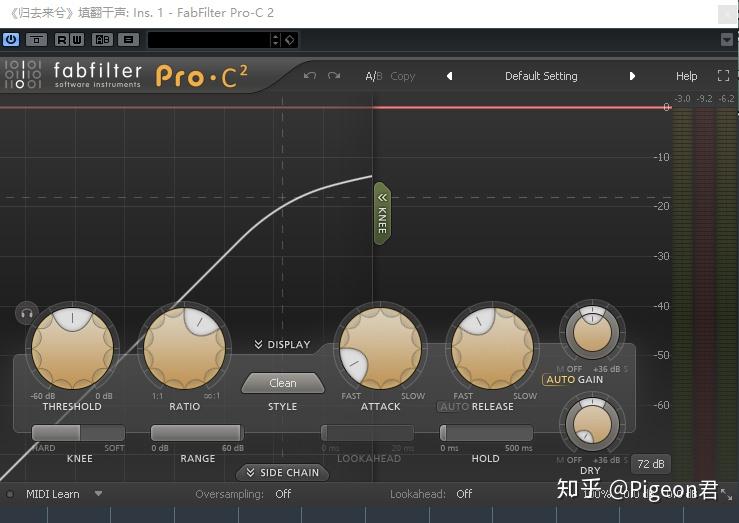Switch the A/B state

(374, 76)
